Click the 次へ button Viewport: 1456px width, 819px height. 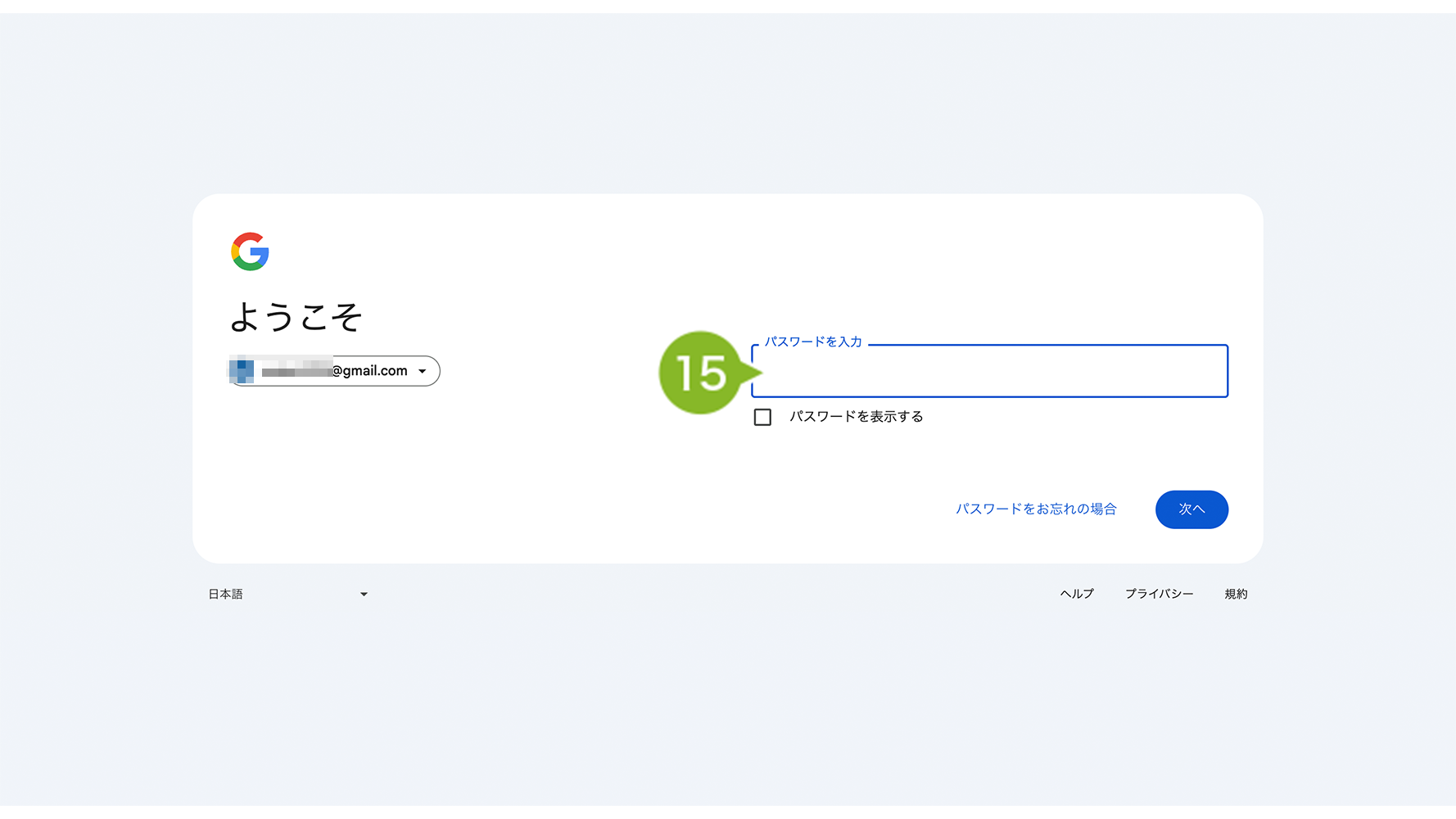(1191, 509)
